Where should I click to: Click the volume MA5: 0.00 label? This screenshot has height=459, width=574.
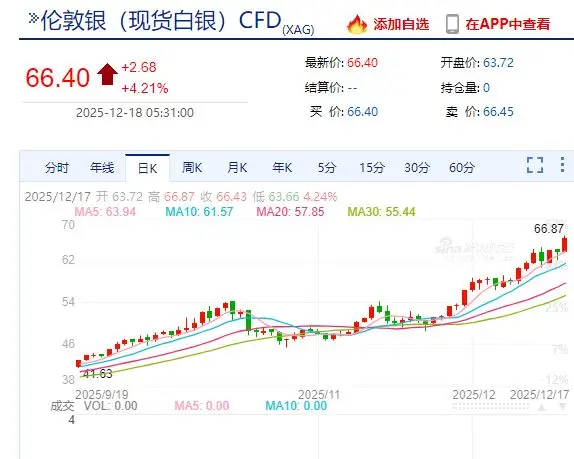tap(202, 406)
